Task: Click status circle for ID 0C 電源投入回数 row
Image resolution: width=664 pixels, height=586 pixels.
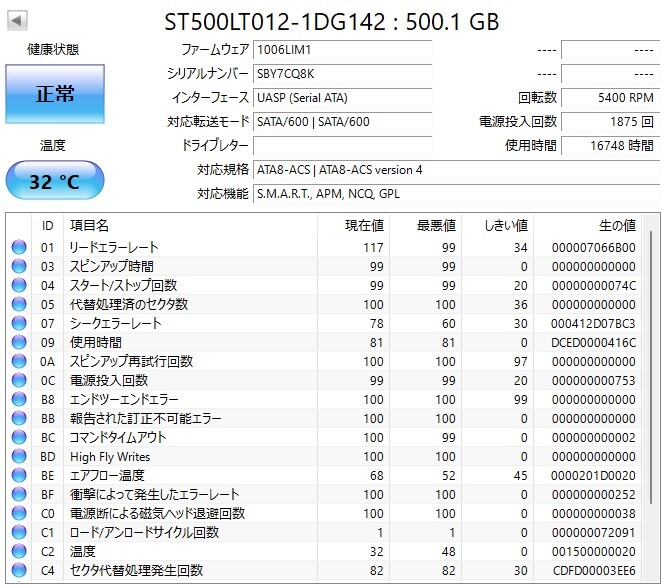Action: 19,380
